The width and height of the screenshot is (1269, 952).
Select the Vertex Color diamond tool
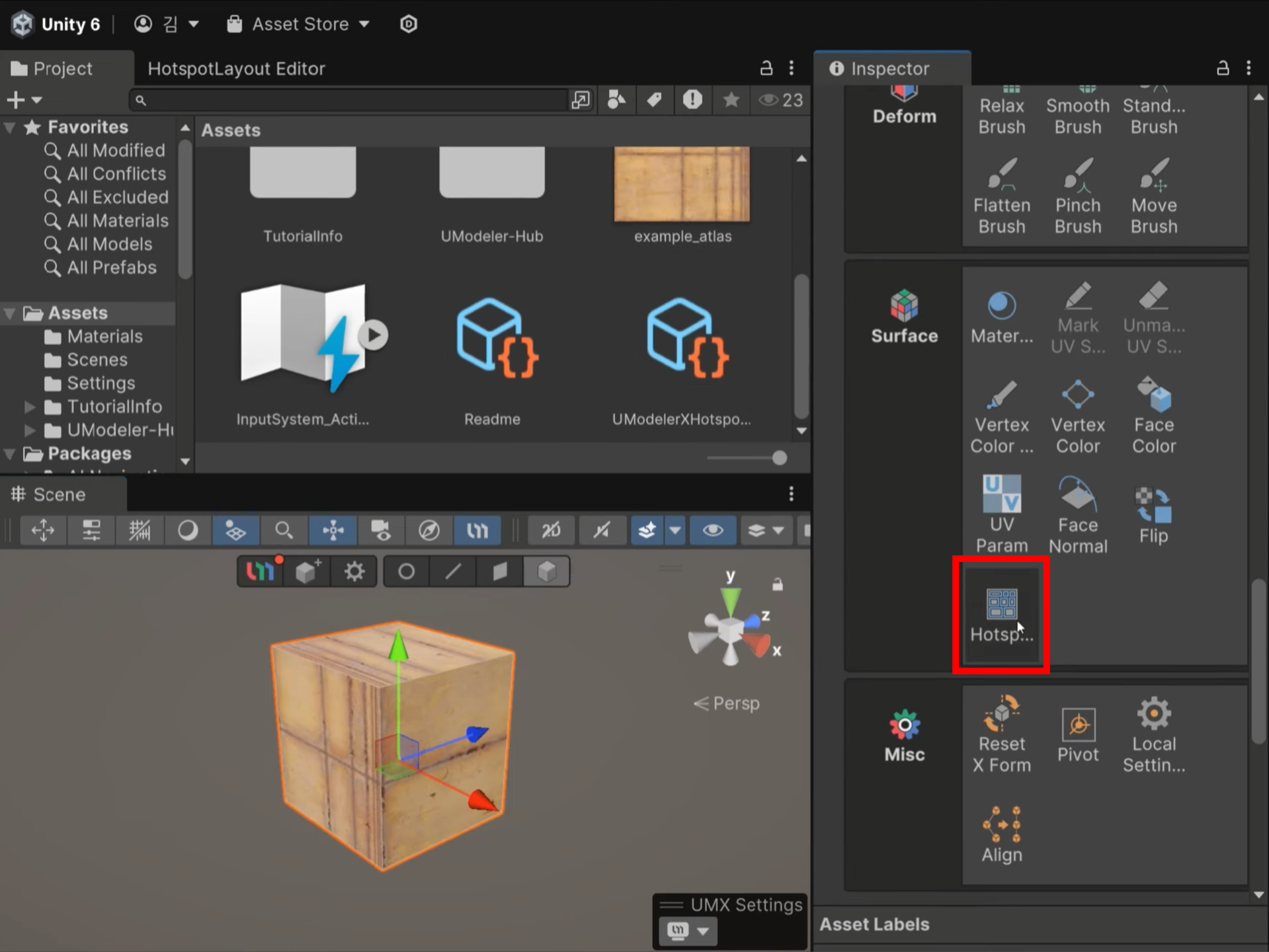coord(1077,416)
